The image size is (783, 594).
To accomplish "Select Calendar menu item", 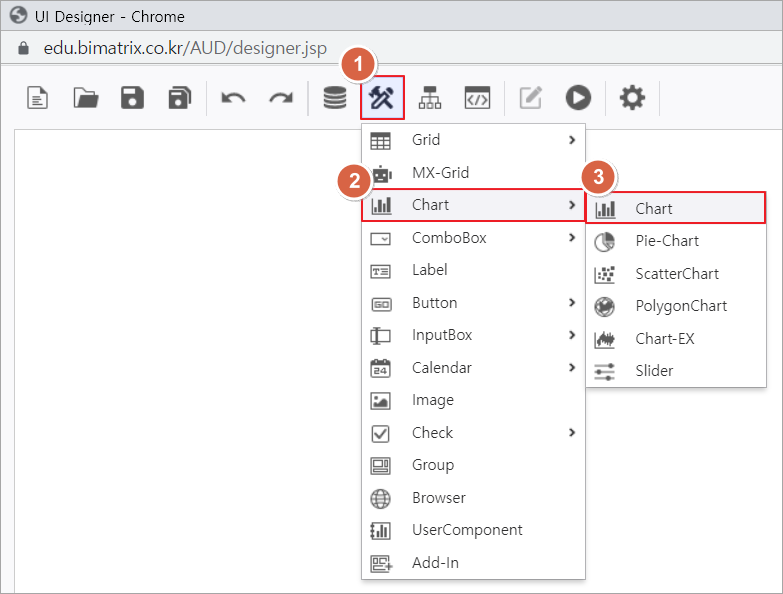I will tap(473, 368).
